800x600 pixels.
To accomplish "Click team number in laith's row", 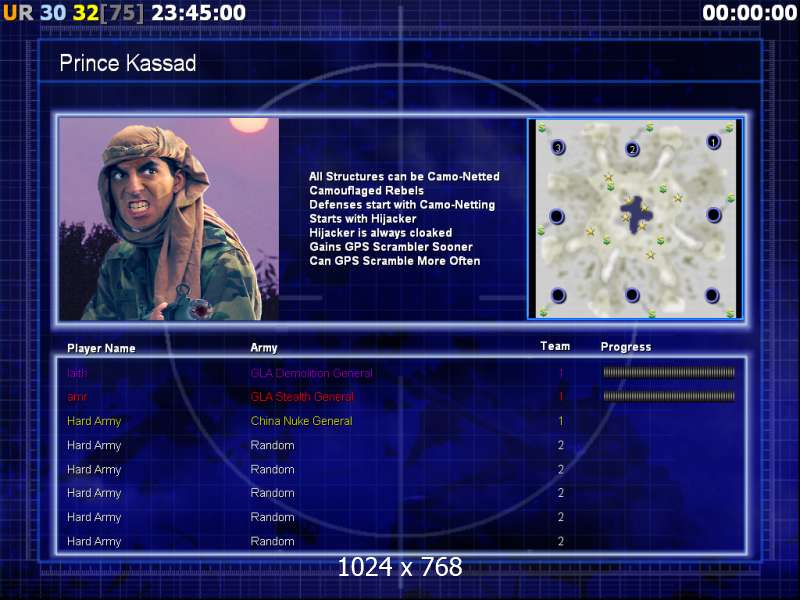I will [x=561, y=373].
